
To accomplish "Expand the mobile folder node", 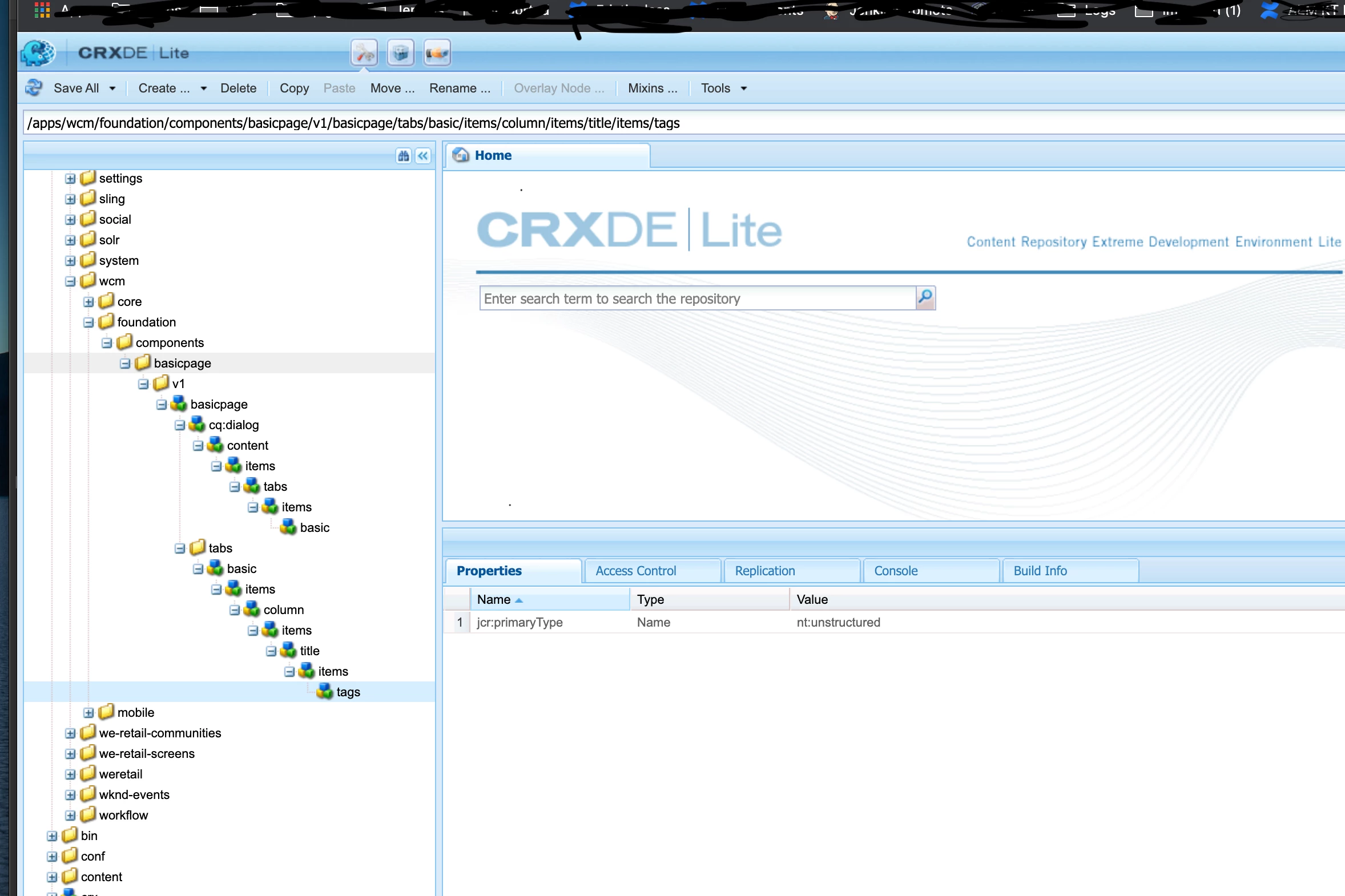I will pyautogui.click(x=88, y=713).
